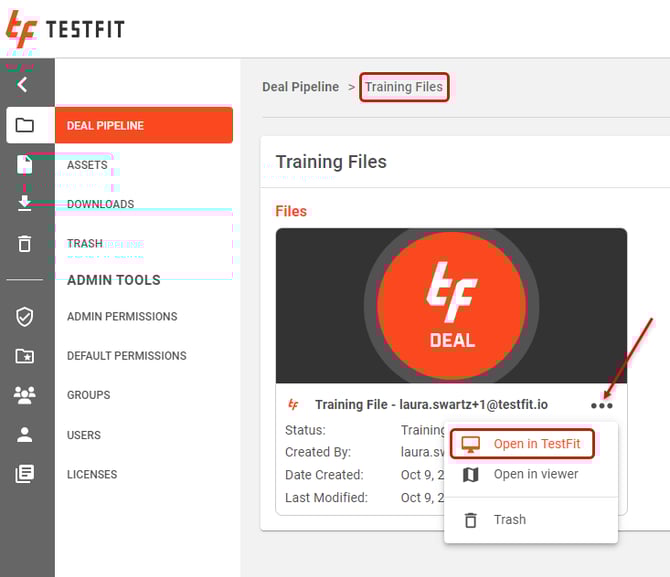Click the default permissions starred-folder icon
Viewport: 670px width, 577px height.
click(x=25, y=356)
